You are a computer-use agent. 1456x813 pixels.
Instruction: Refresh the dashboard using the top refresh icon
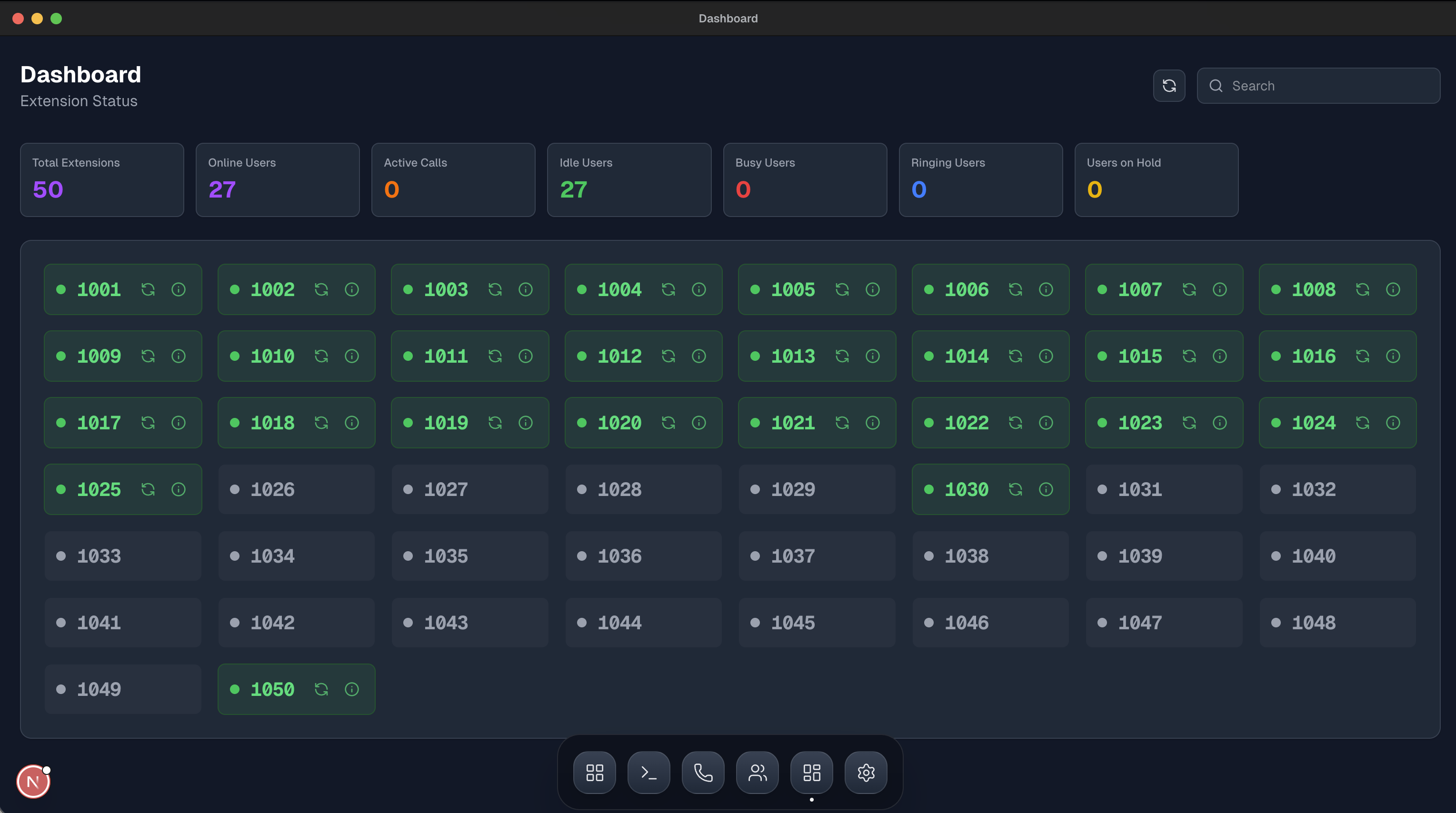pos(1169,85)
